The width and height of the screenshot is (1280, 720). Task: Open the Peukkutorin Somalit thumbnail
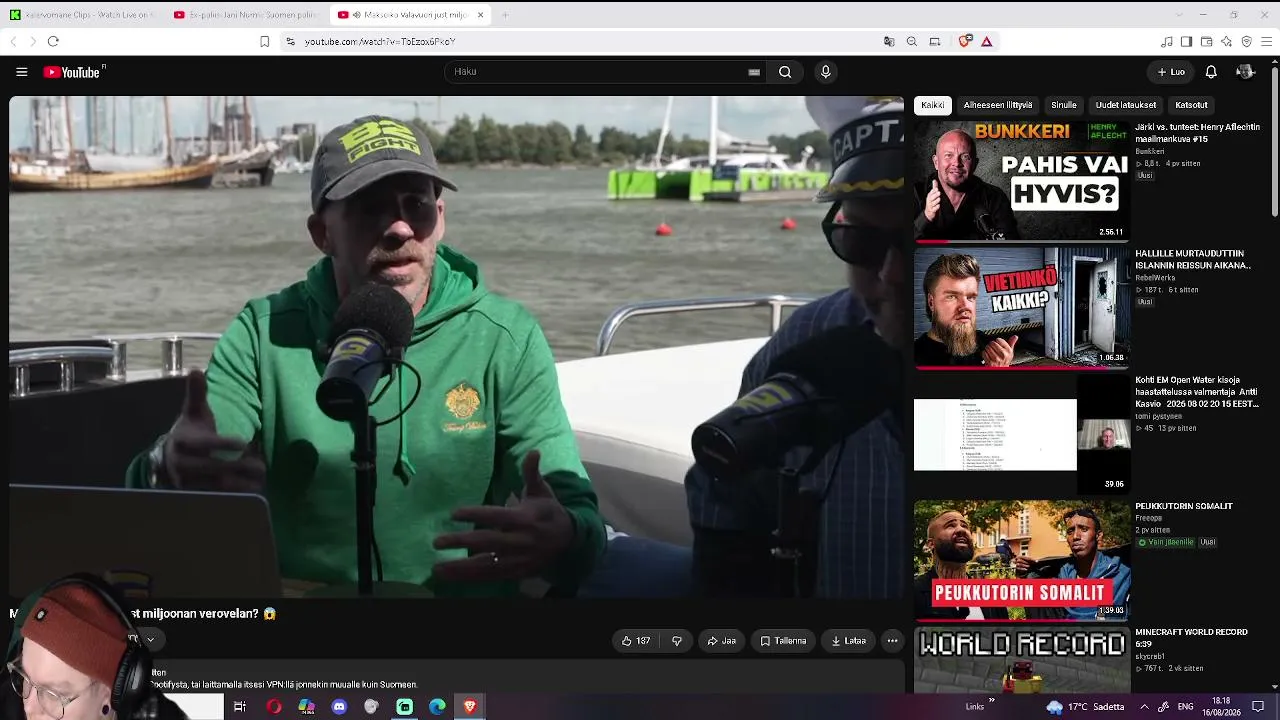pyautogui.click(x=1022, y=561)
